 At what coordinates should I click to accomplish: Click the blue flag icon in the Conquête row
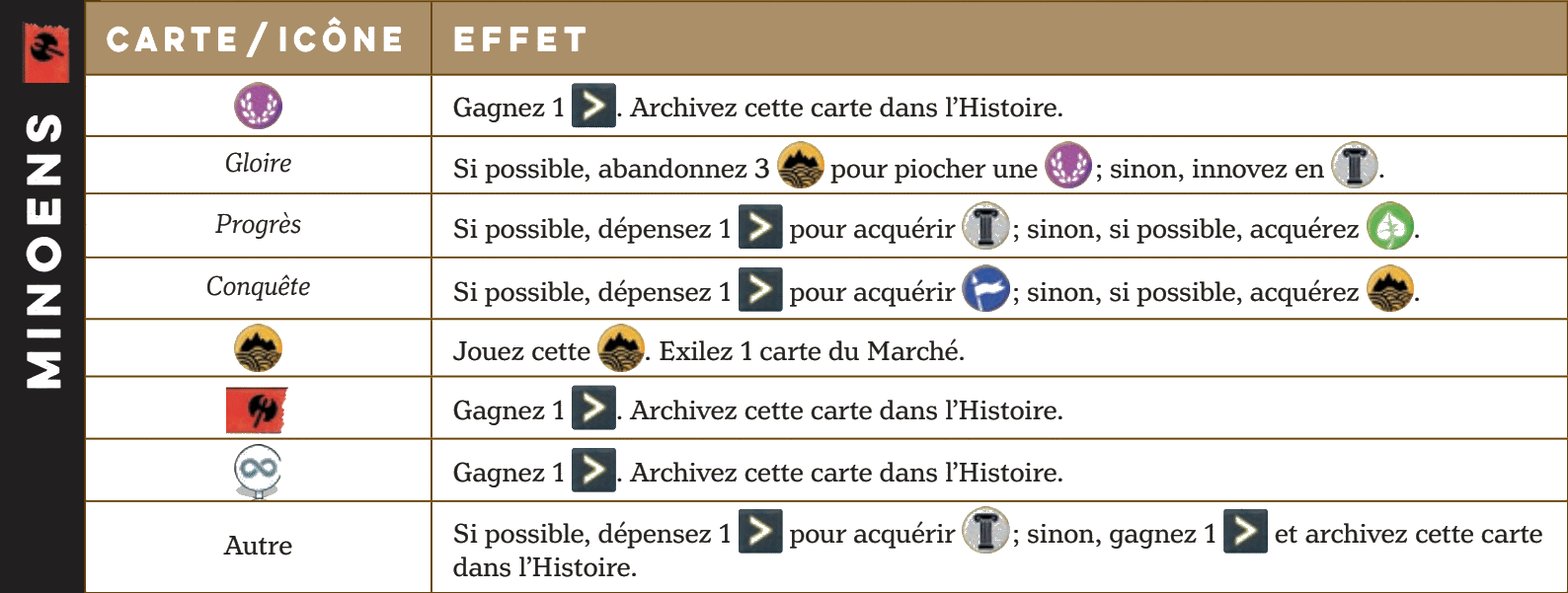985,290
